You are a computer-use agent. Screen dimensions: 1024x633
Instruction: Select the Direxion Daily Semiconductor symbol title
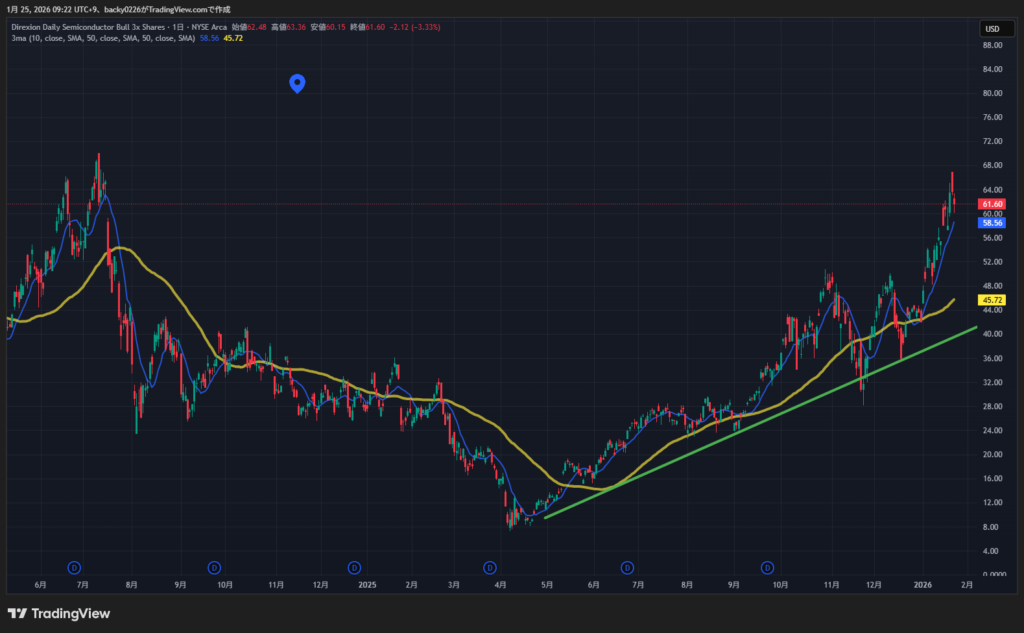point(90,28)
